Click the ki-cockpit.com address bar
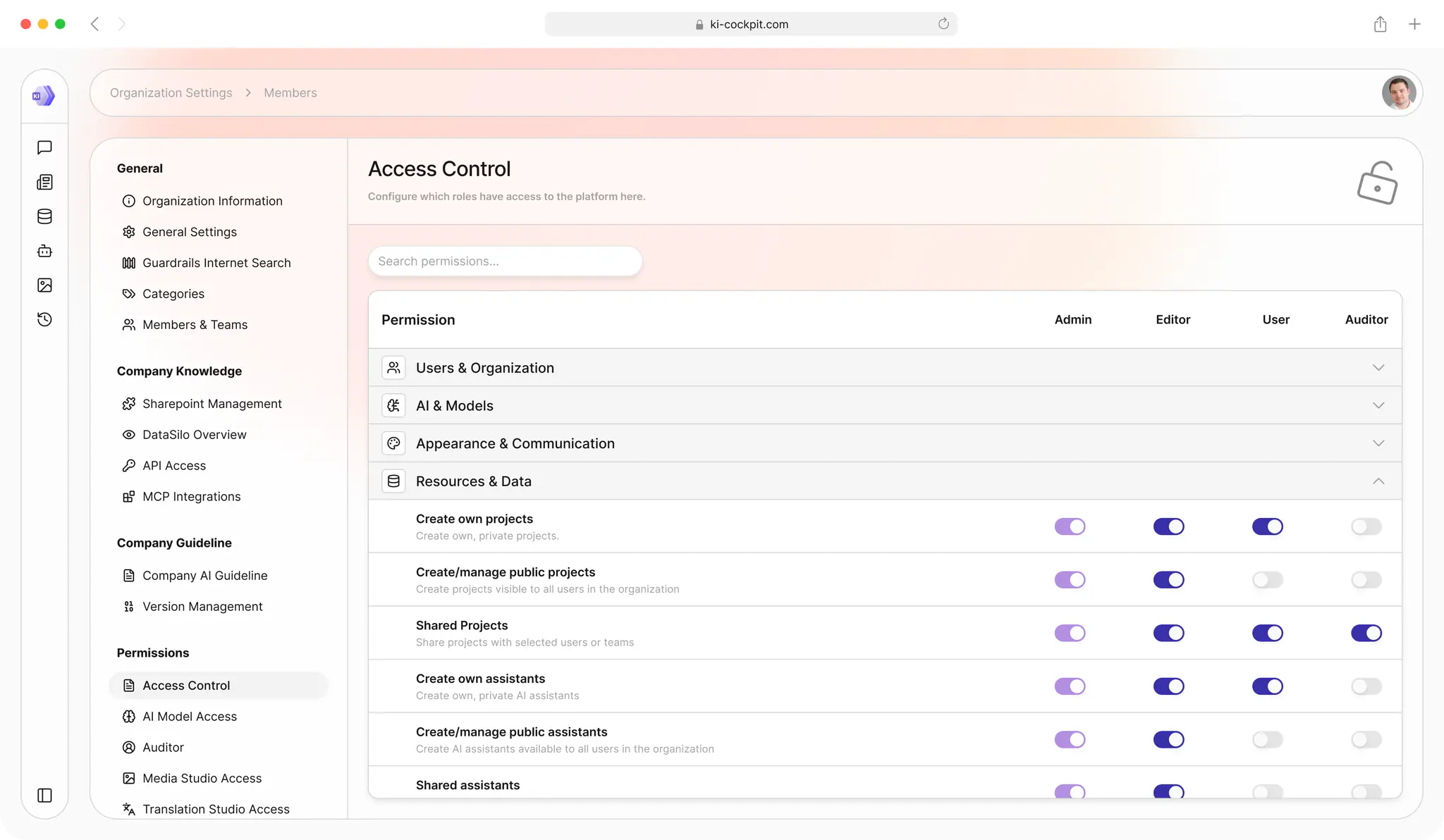The image size is (1444, 840). [751, 24]
